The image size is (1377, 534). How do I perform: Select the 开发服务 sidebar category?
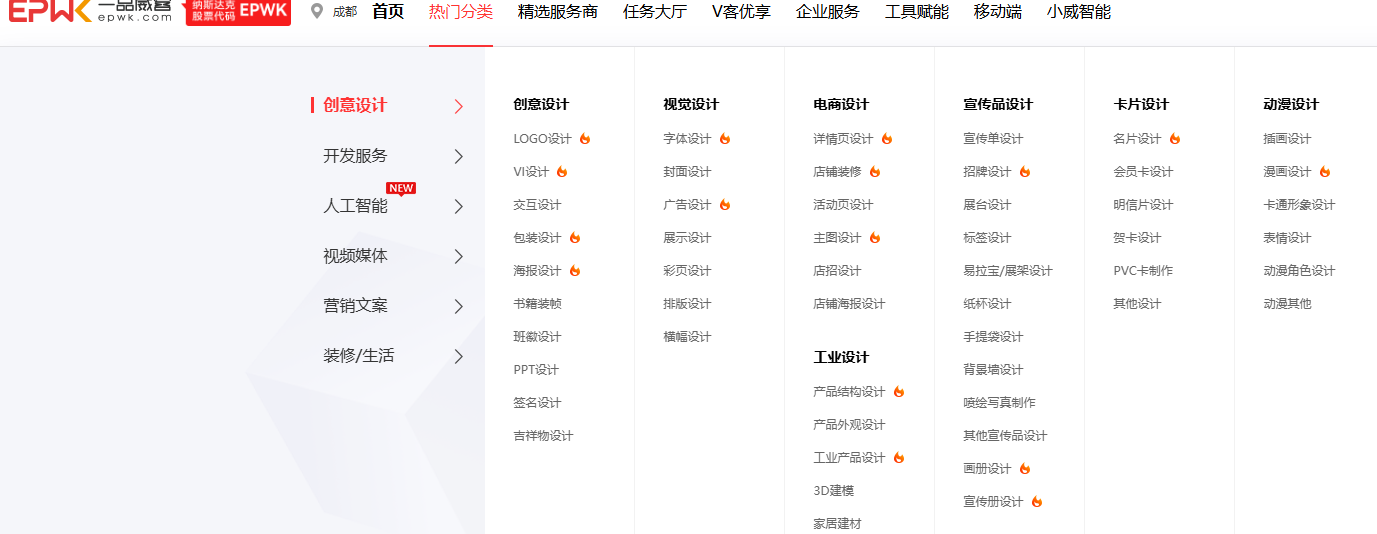[355, 156]
